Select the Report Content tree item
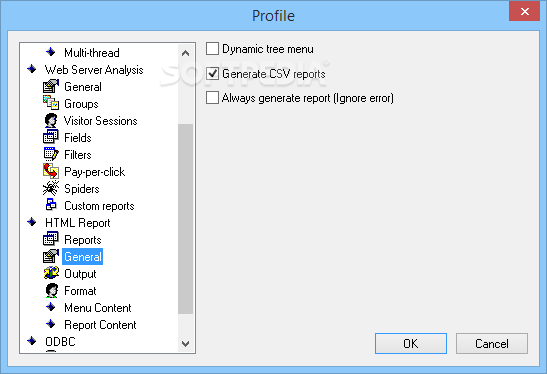 pos(100,325)
